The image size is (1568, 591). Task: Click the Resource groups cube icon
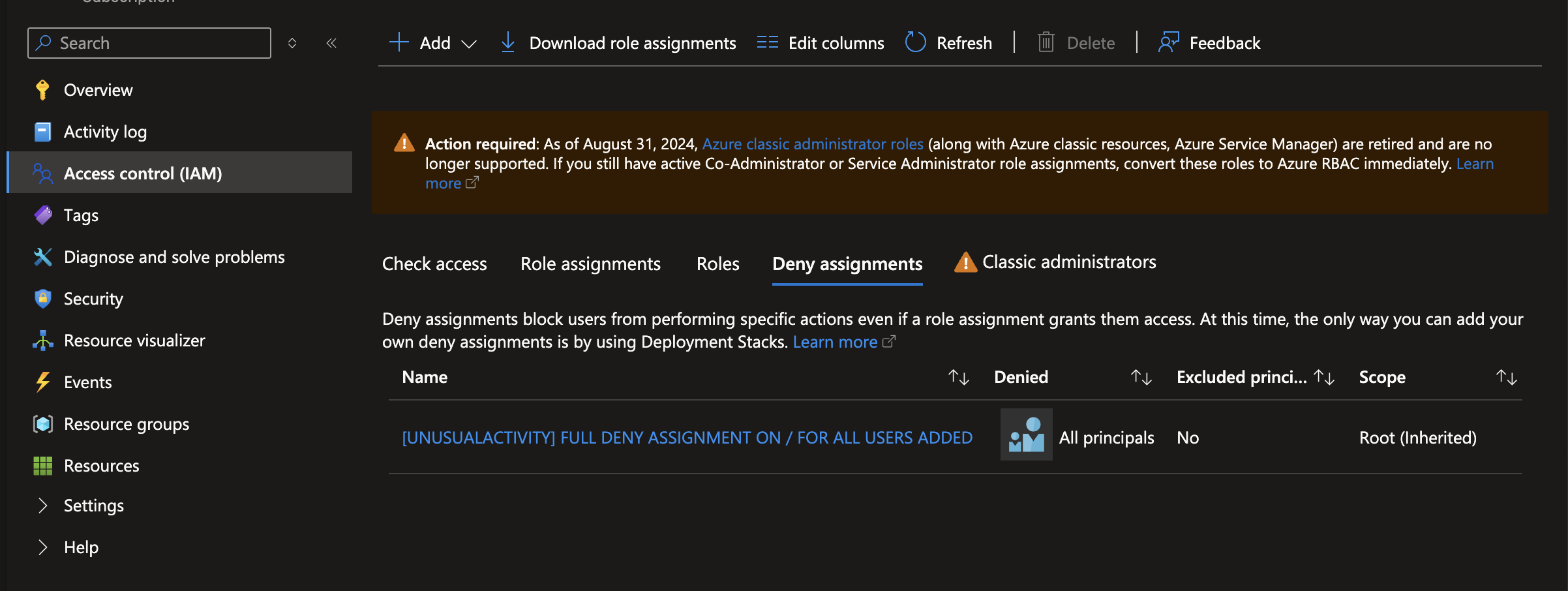[42, 424]
